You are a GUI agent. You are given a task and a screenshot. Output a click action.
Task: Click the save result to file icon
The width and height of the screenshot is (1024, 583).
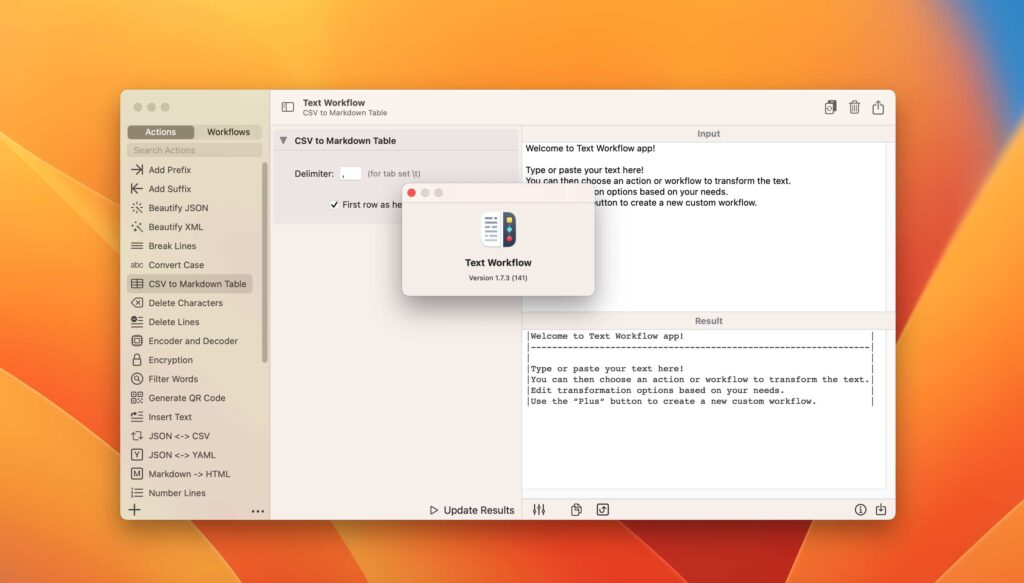[881, 509]
